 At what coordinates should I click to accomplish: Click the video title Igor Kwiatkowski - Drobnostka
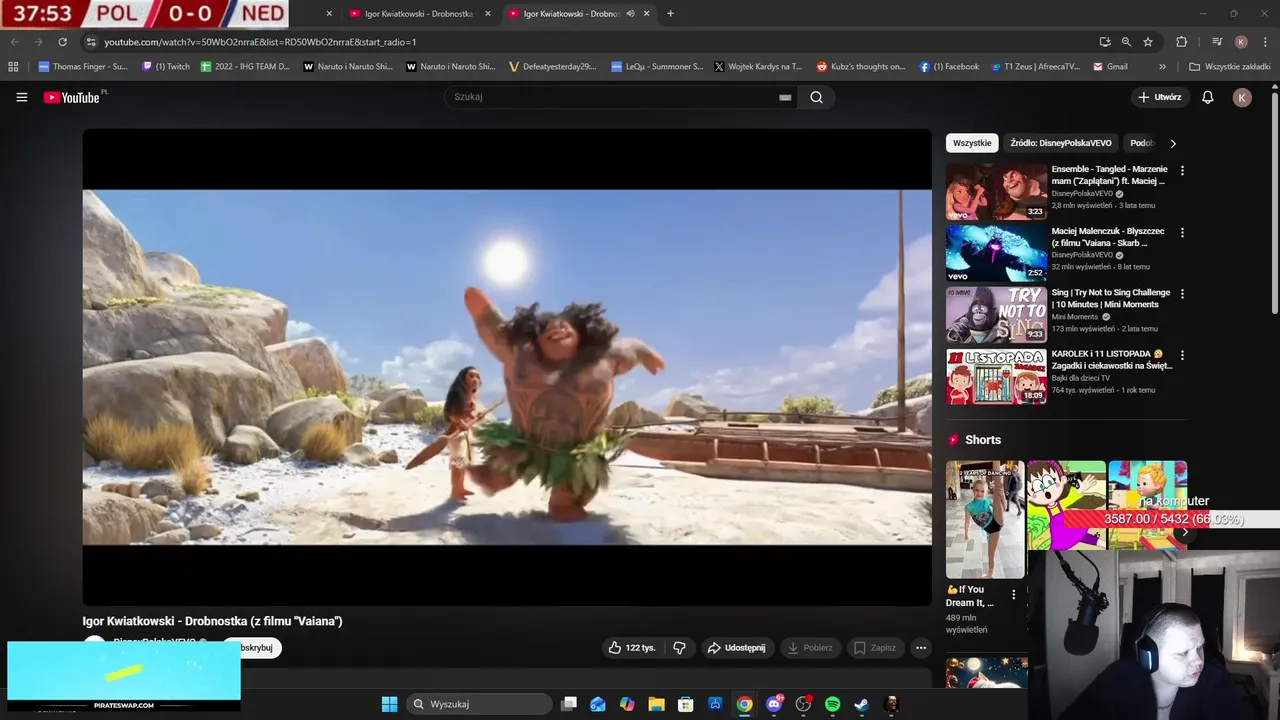212,621
